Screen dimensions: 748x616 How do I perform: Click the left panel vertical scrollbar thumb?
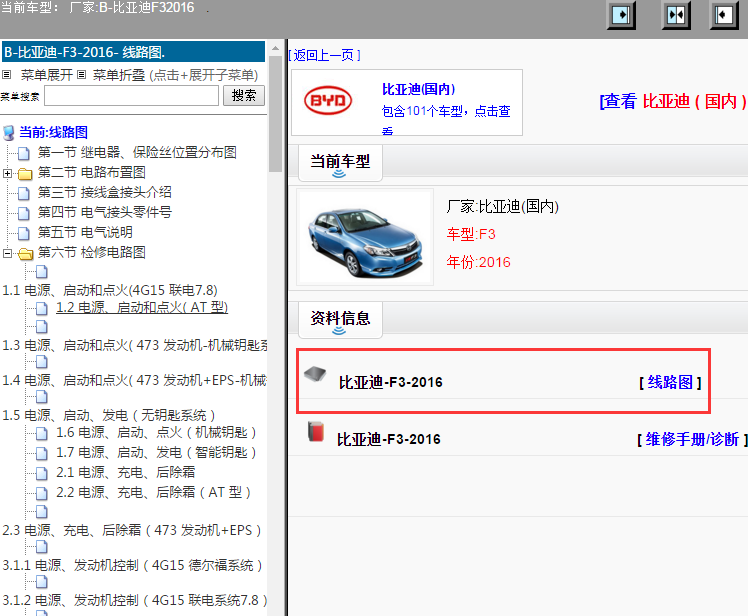pos(275,114)
